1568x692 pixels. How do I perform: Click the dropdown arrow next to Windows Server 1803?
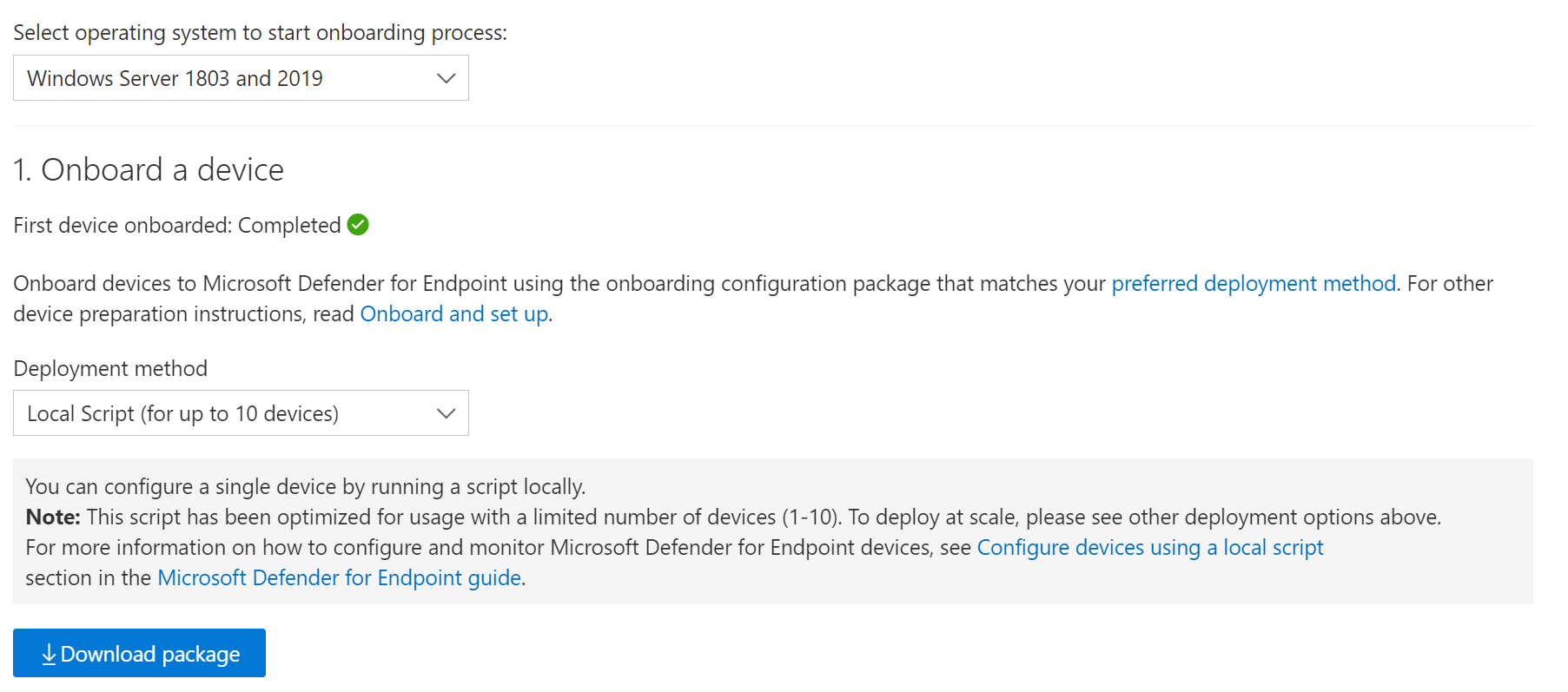click(446, 77)
